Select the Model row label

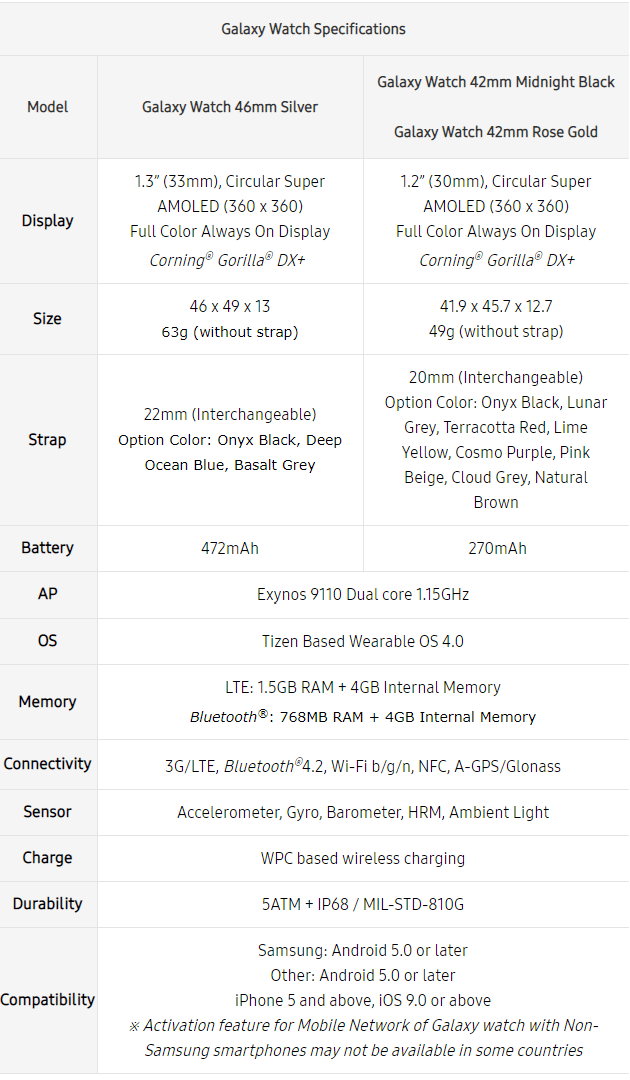click(48, 107)
